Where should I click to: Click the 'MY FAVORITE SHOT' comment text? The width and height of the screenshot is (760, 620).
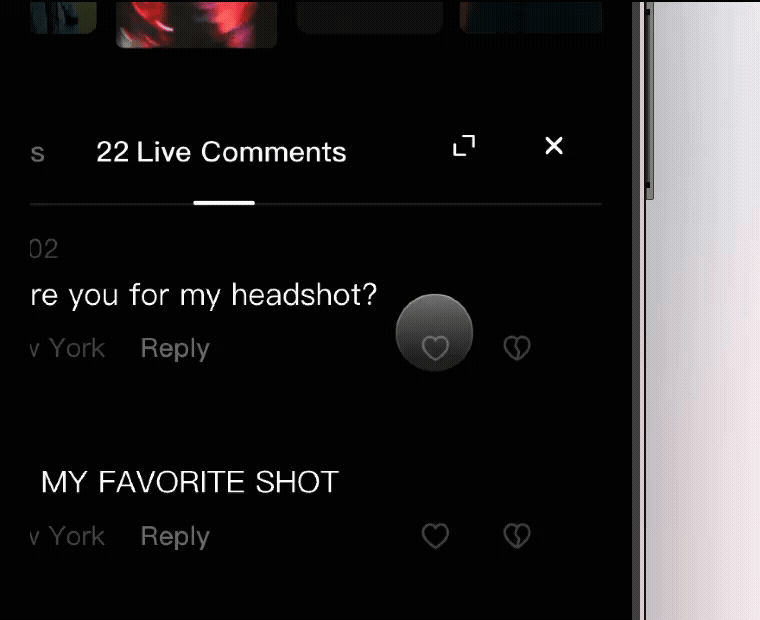coord(190,482)
